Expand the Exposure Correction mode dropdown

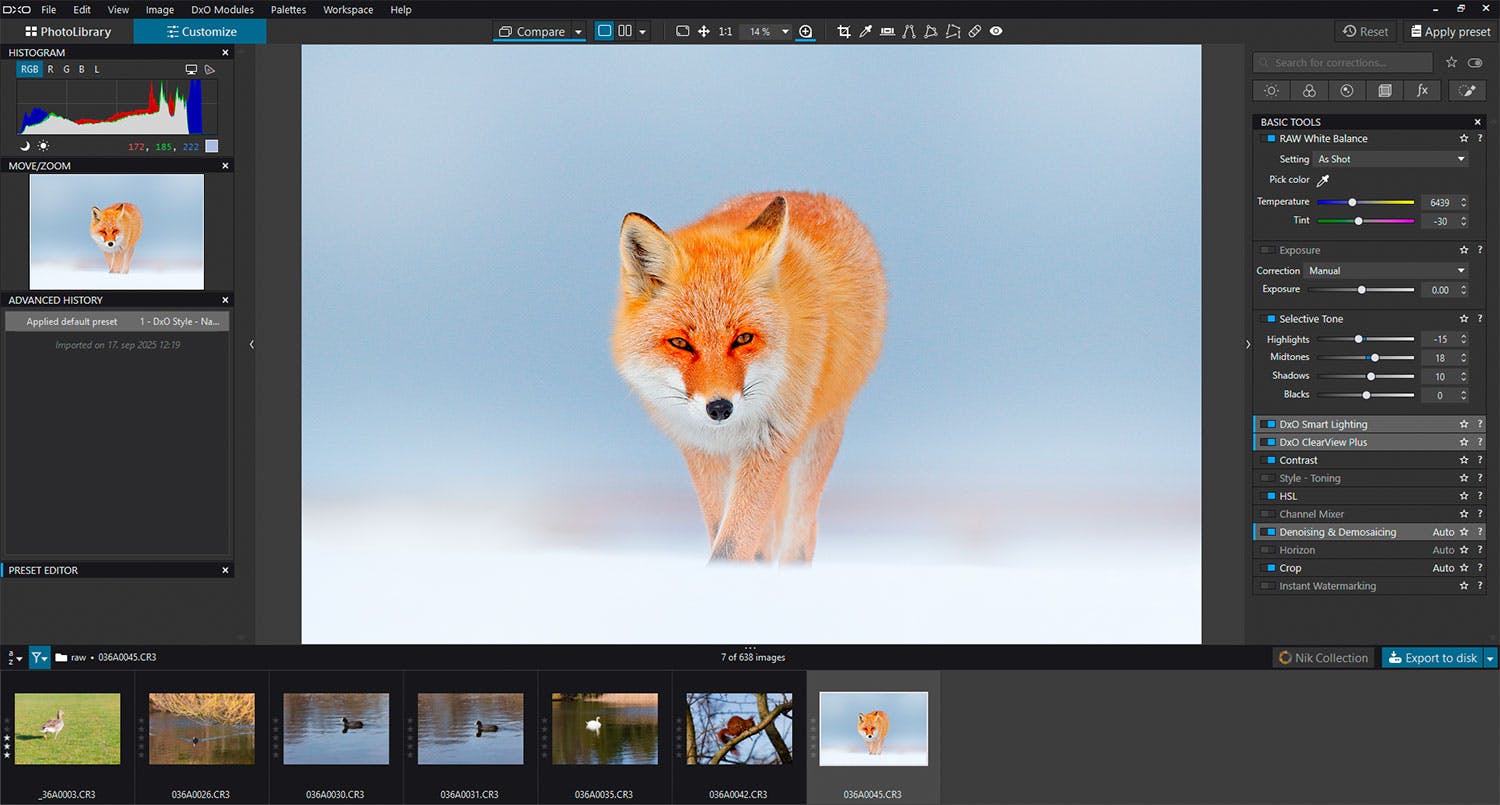pos(1386,271)
